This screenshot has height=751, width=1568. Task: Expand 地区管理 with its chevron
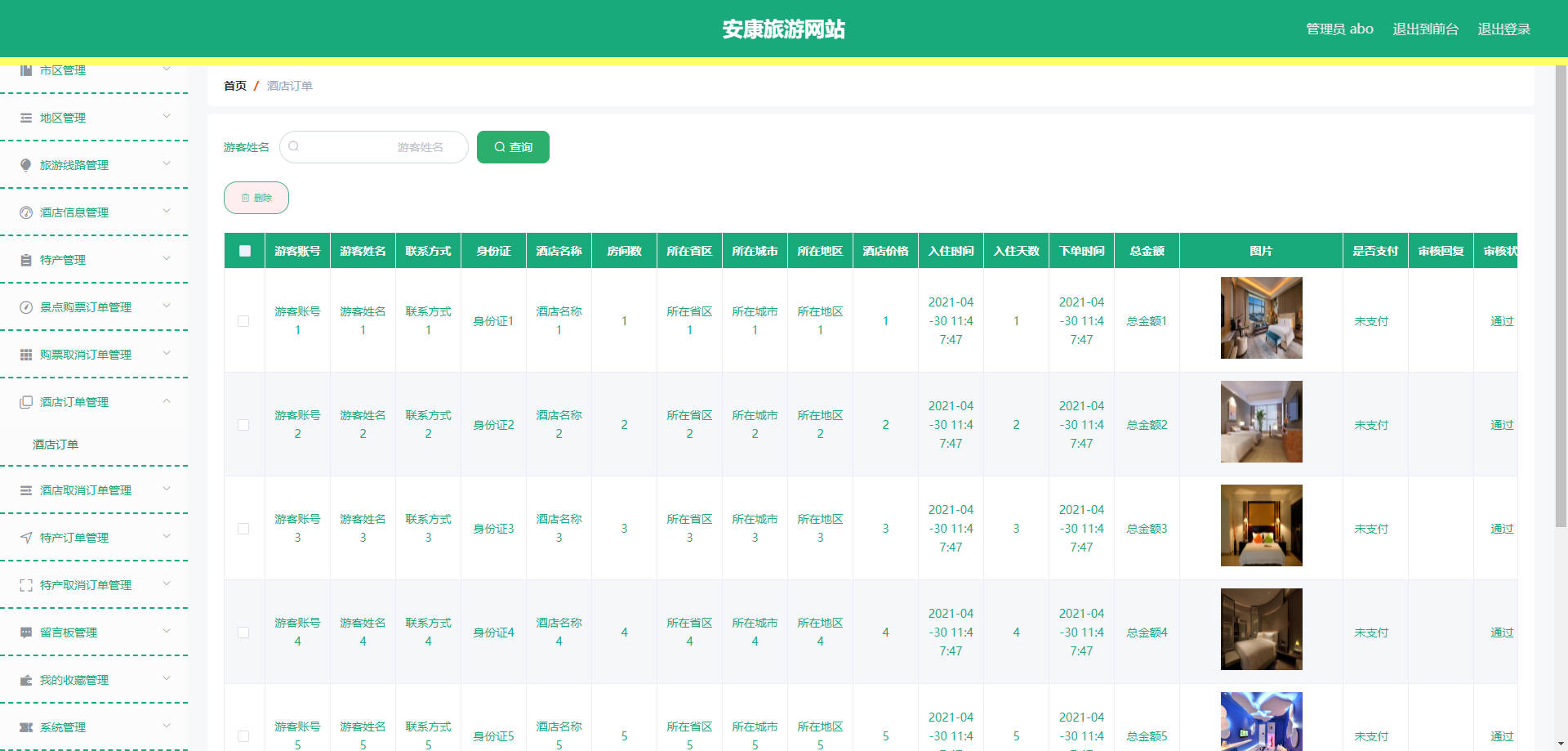click(x=167, y=117)
